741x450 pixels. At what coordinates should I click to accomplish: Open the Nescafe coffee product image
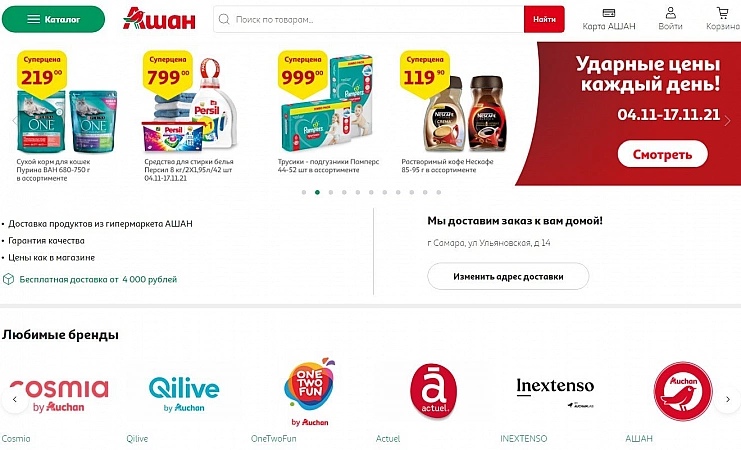click(465, 113)
